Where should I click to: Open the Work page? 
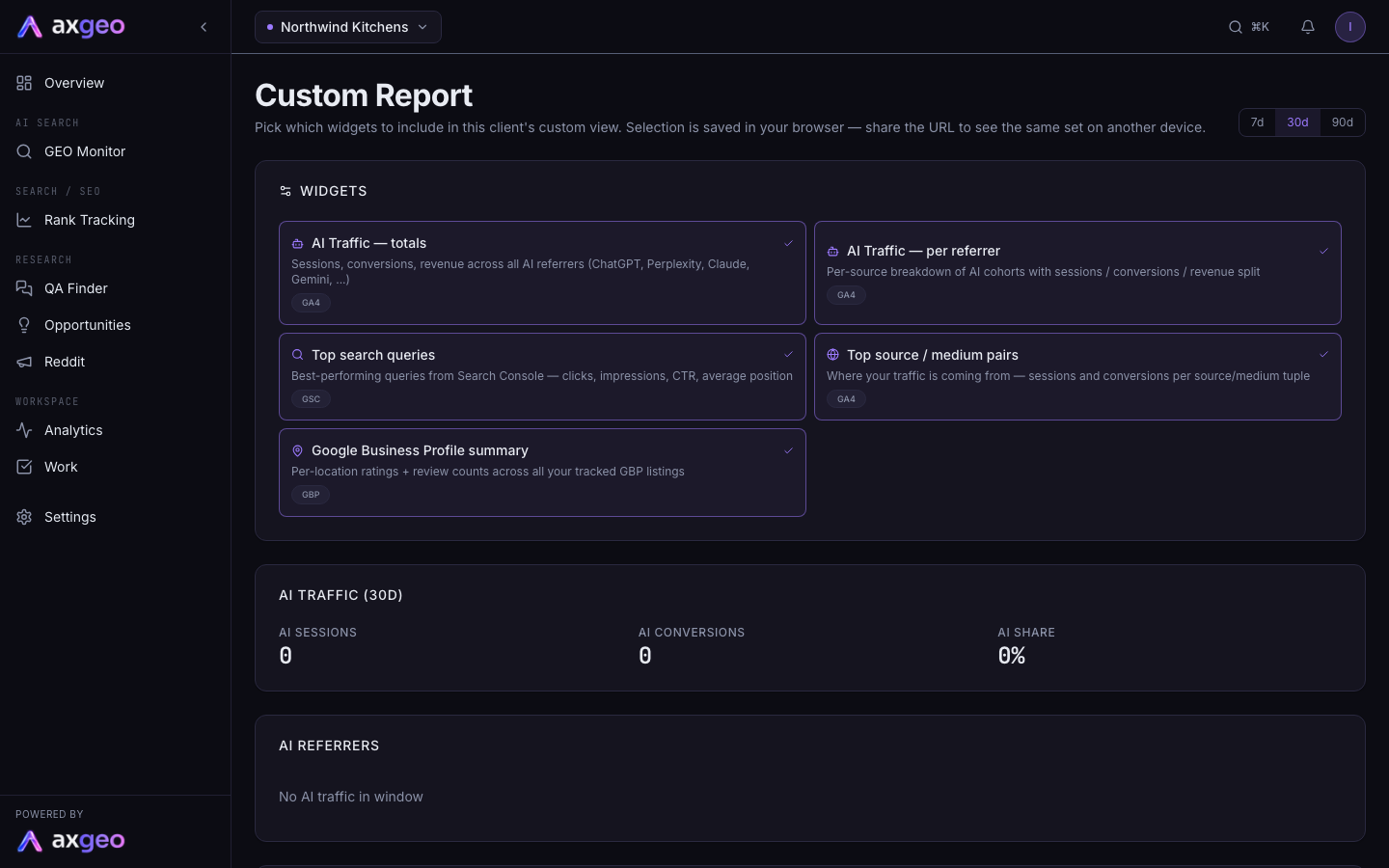116,467
